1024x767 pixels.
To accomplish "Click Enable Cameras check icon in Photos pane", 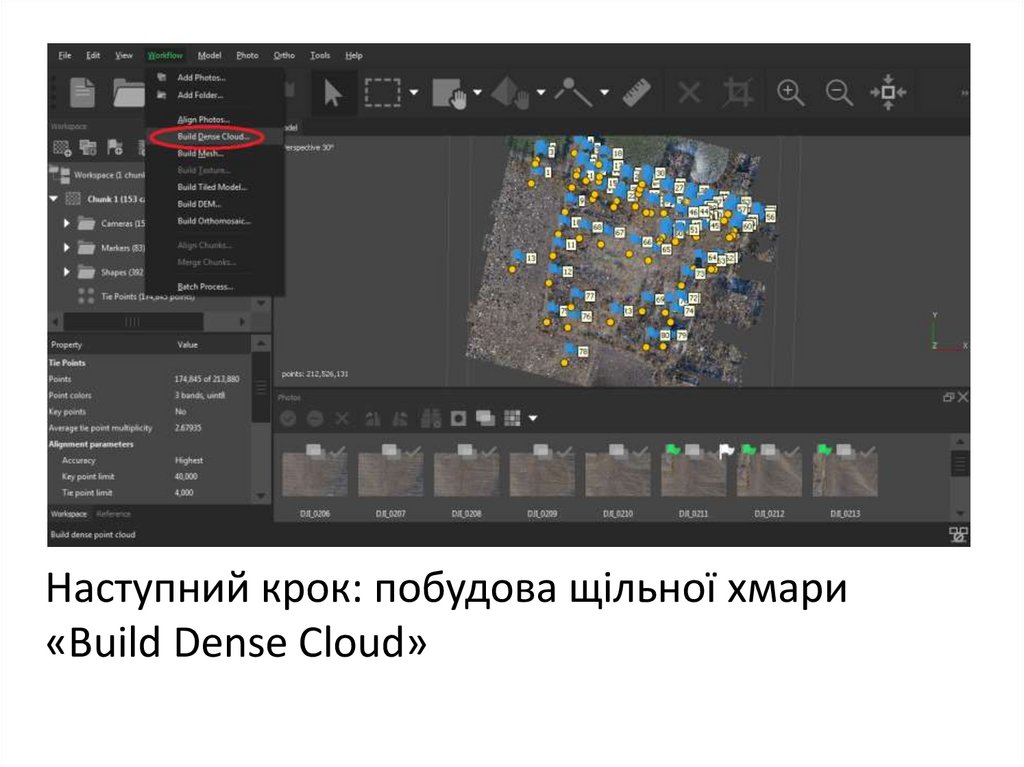I will coord(288,418).
